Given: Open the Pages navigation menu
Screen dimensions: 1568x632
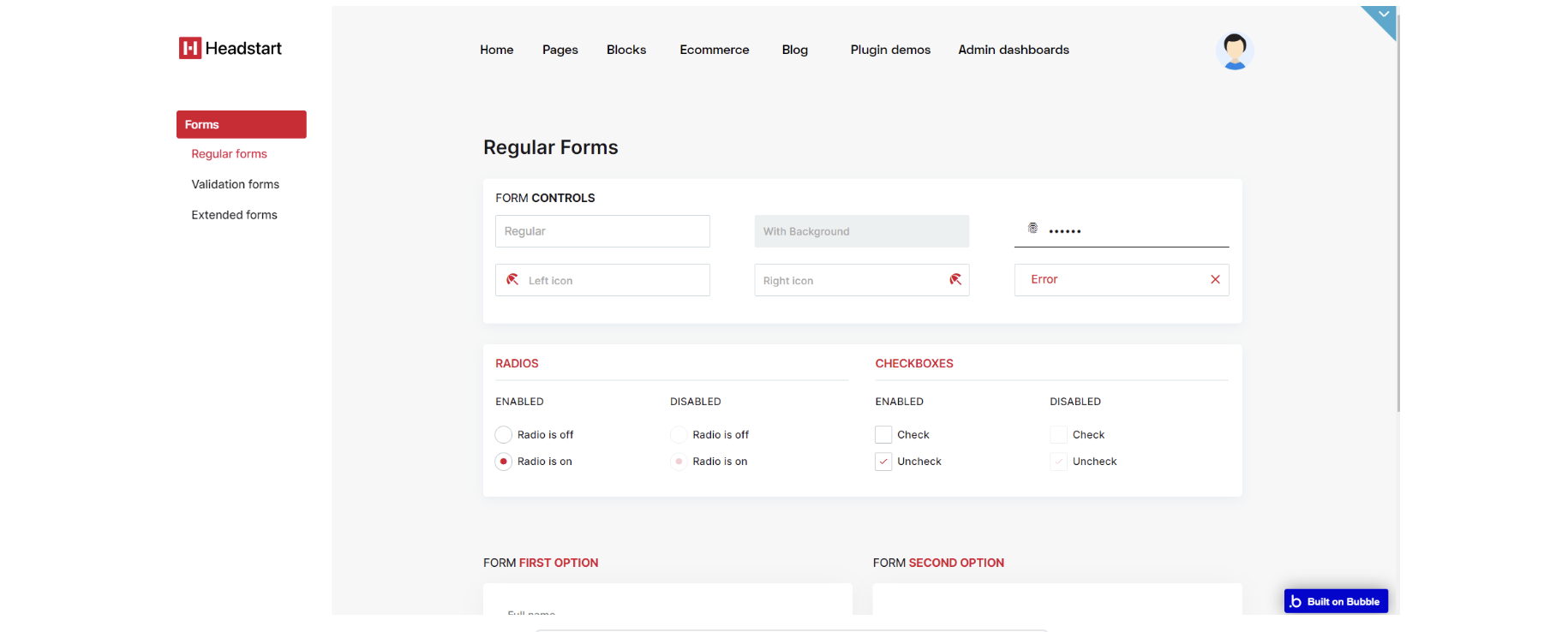Looking at the screenshot, I should (560, 50).
